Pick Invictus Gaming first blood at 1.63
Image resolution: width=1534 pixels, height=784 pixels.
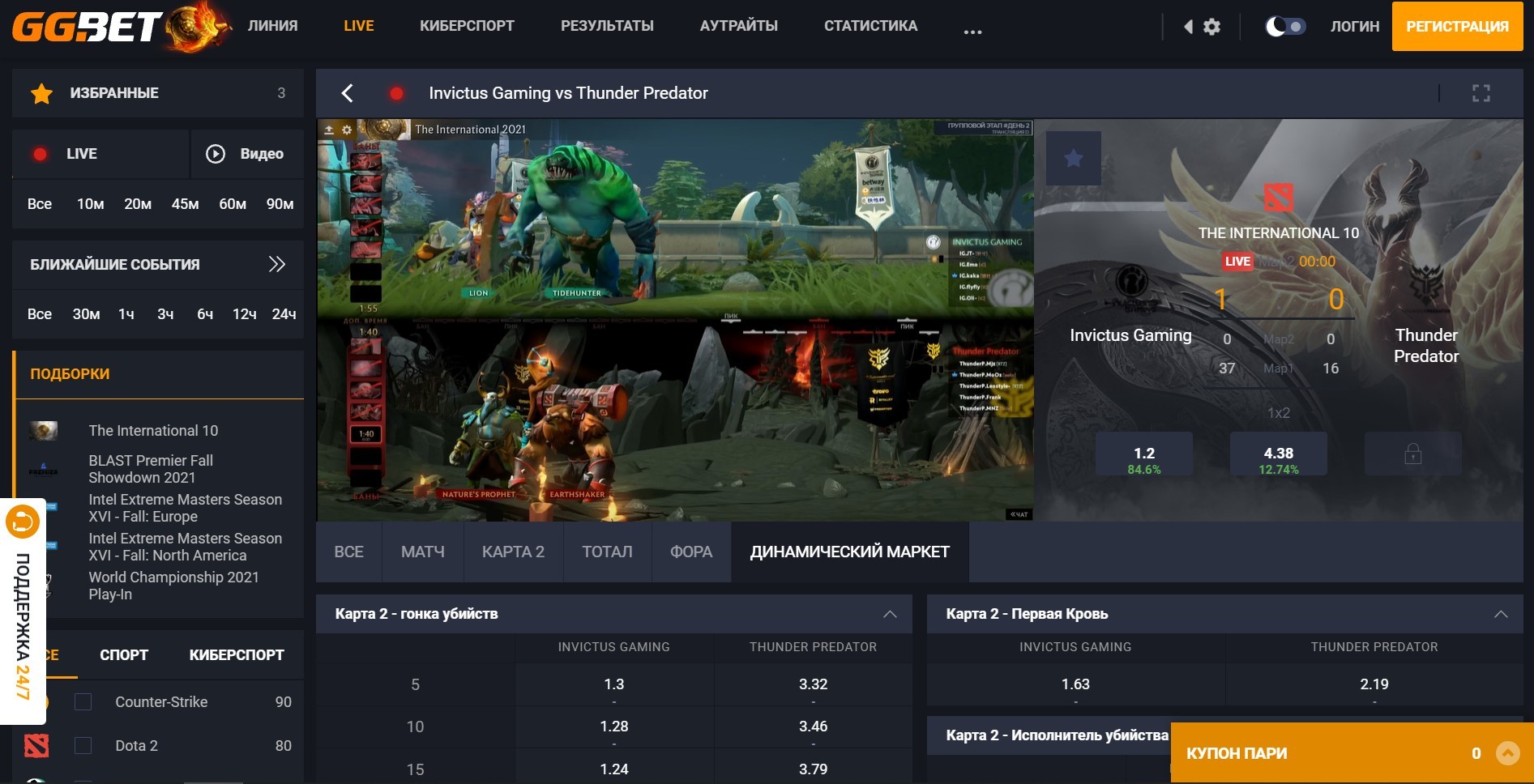1075,685
